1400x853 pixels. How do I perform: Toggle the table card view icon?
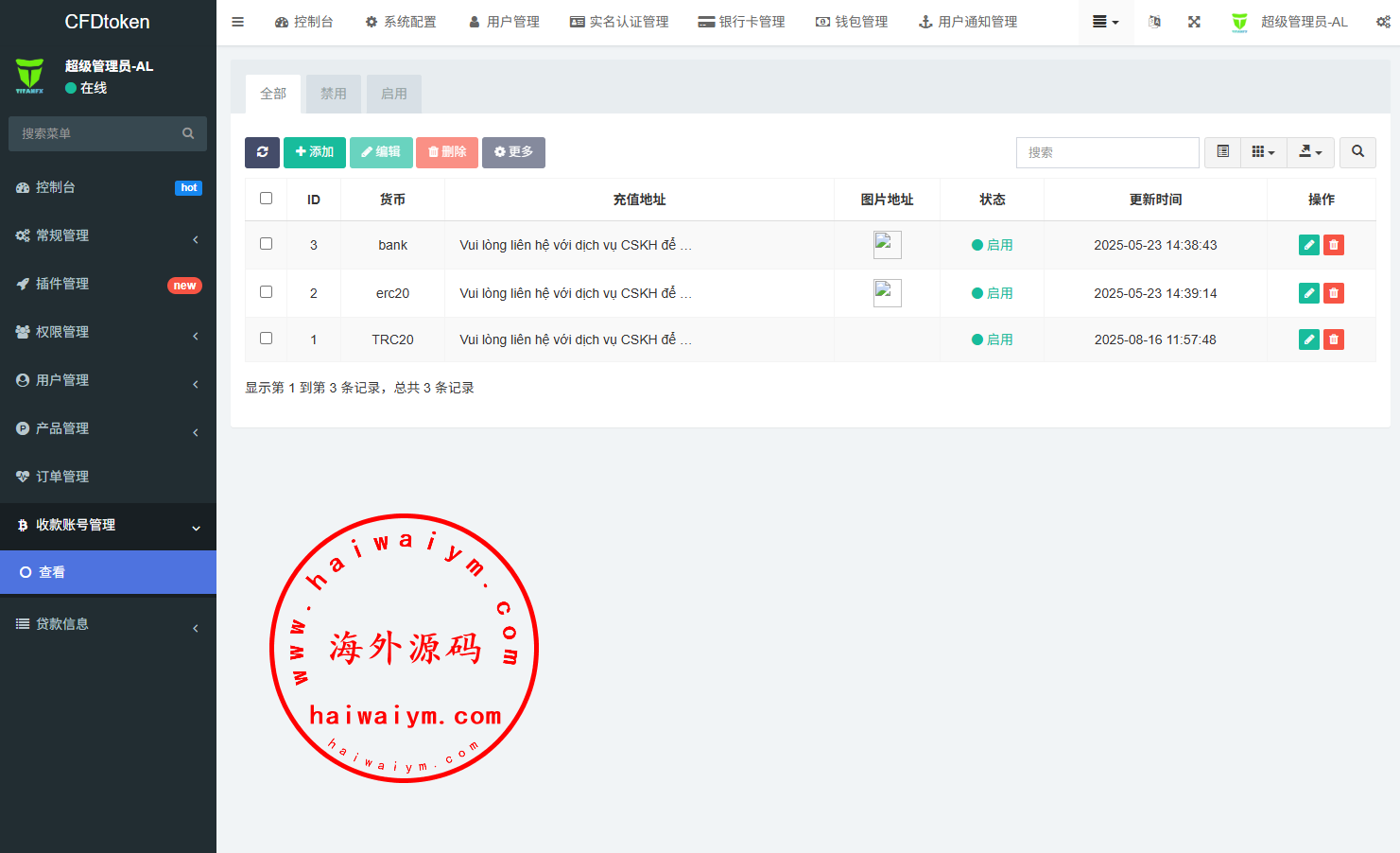click(1222, 152)
